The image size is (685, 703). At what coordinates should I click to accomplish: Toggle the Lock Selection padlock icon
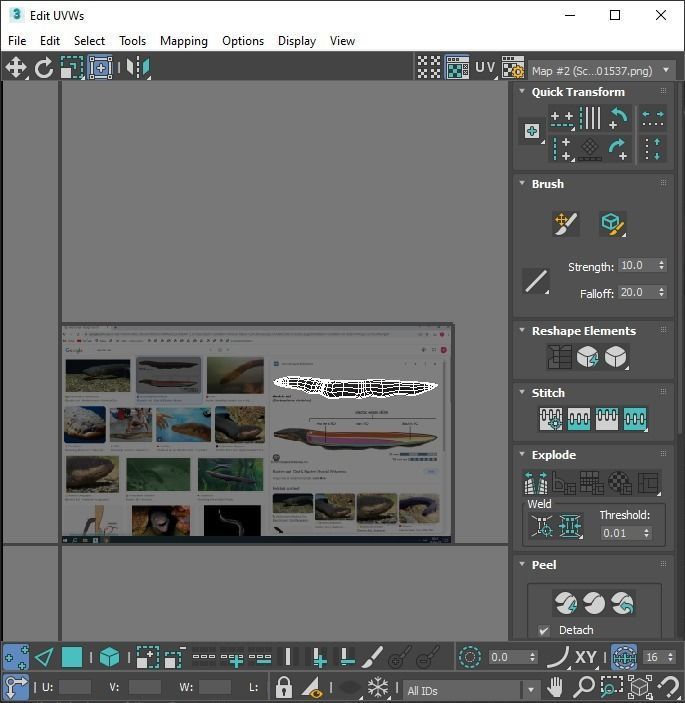[x=283, y=686]
